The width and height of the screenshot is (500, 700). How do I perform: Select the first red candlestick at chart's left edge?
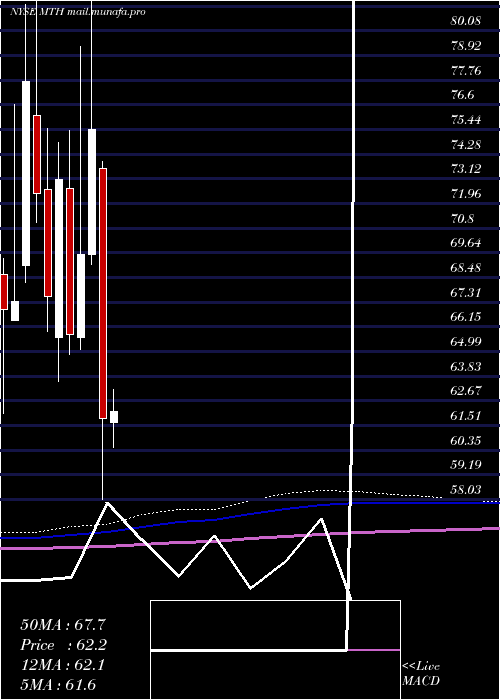coord(4,292)
